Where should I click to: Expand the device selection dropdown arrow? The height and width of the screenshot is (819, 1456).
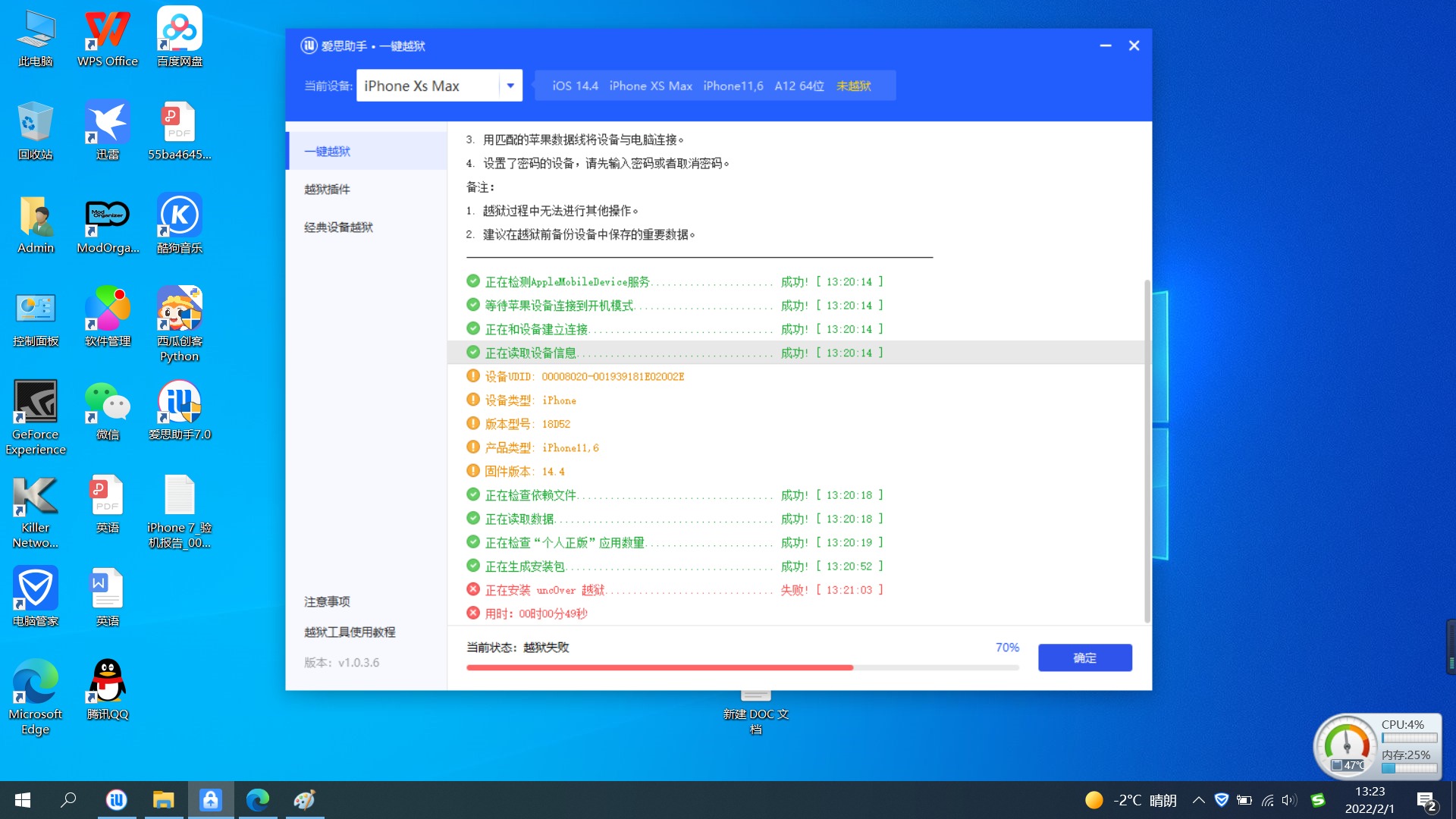coord(510,86)
